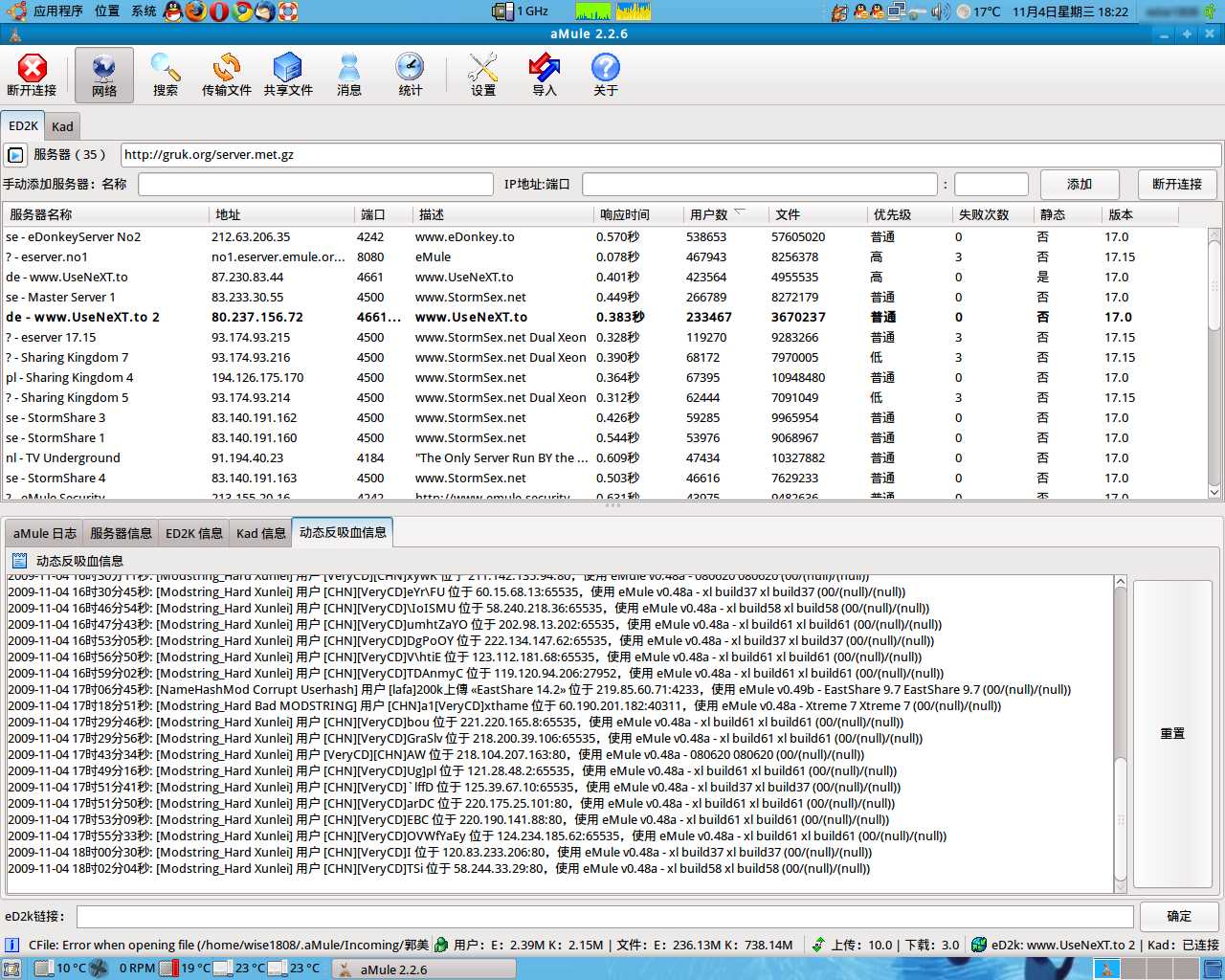Show the 传输文件 transfers window
Viewport: 1225px width, 980px height.
tap(227, 75)
